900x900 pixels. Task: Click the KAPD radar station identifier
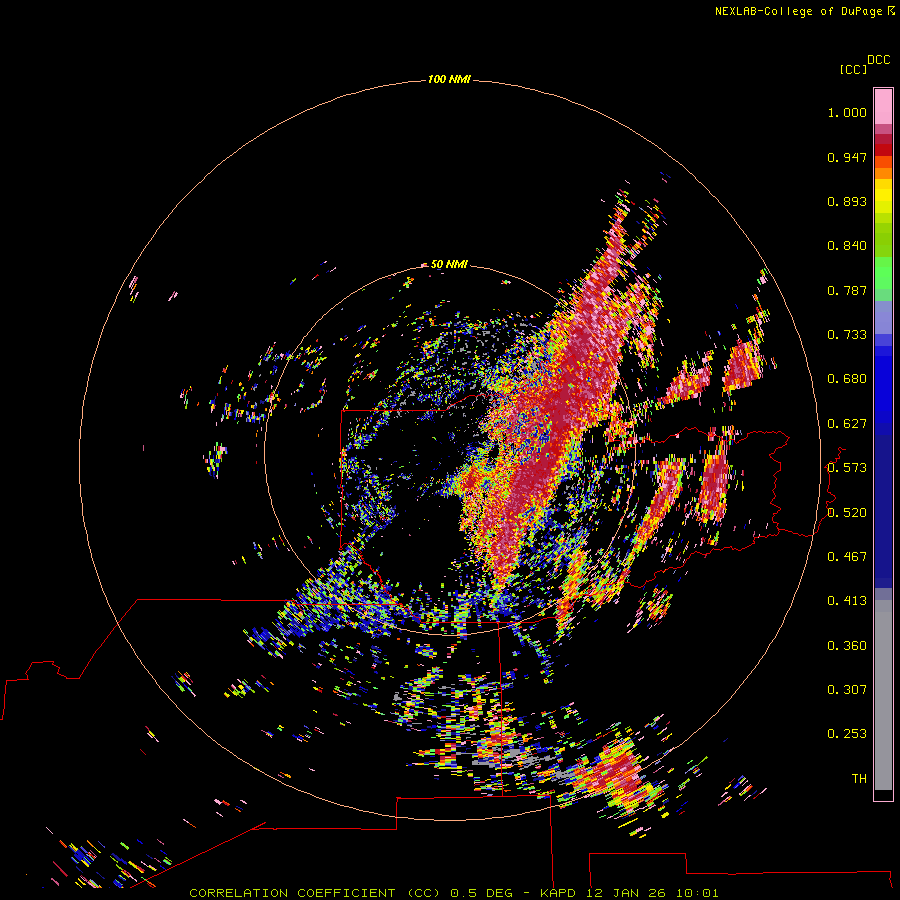click(558, 893)
